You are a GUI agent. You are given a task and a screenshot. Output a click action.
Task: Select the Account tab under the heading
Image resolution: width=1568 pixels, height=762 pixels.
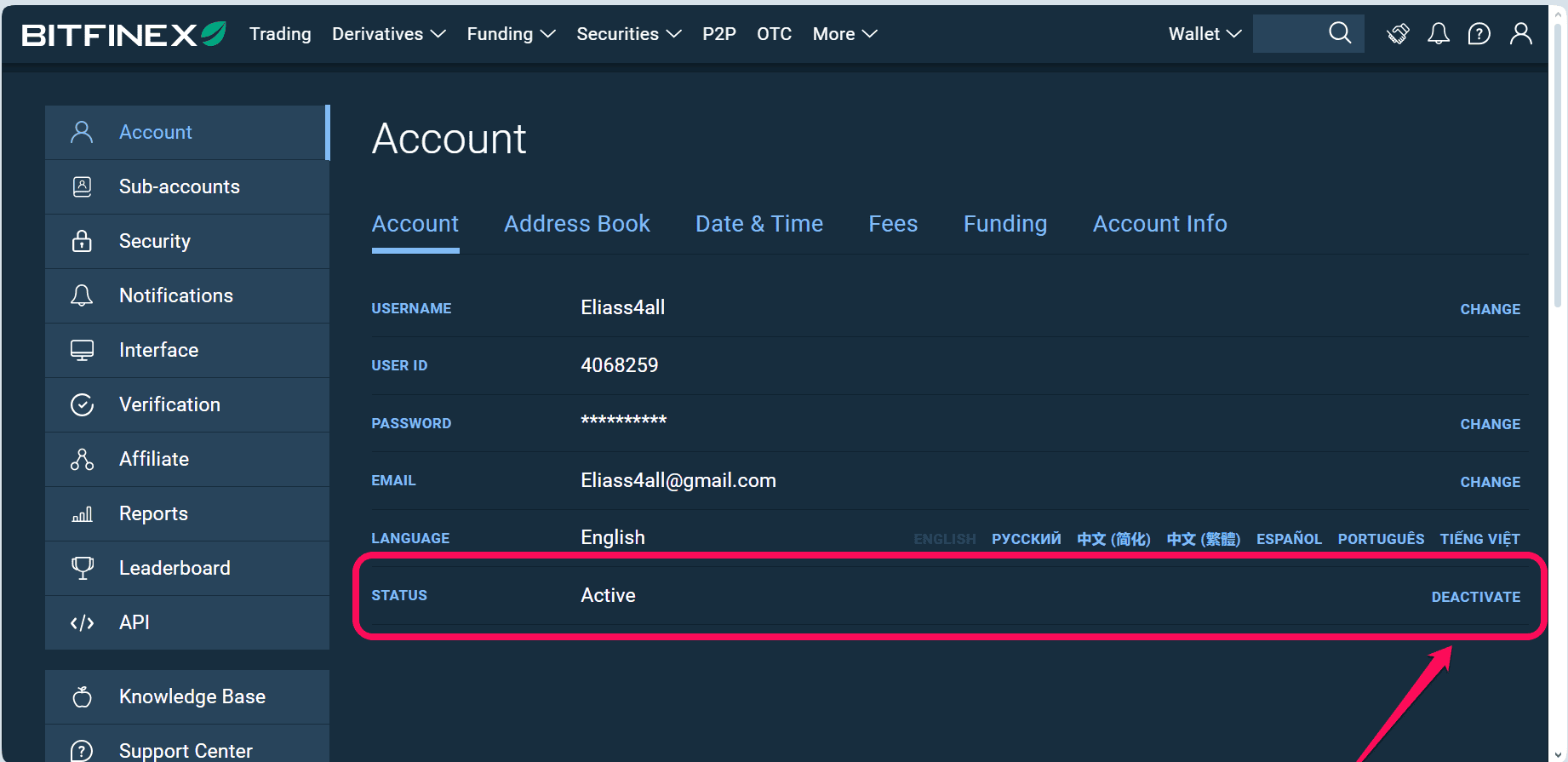(x=415, y=224)
